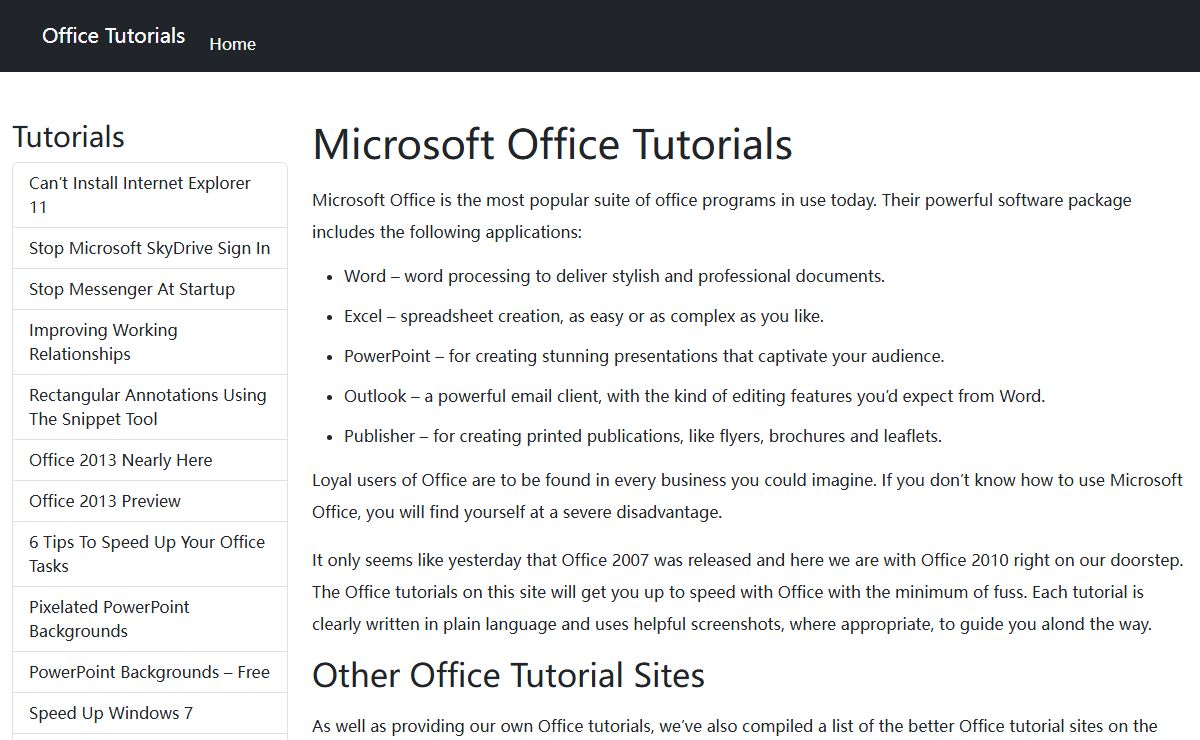Click paragraph mentioning Office 2007 was released

pyautogui.click(x=748, y=592)
